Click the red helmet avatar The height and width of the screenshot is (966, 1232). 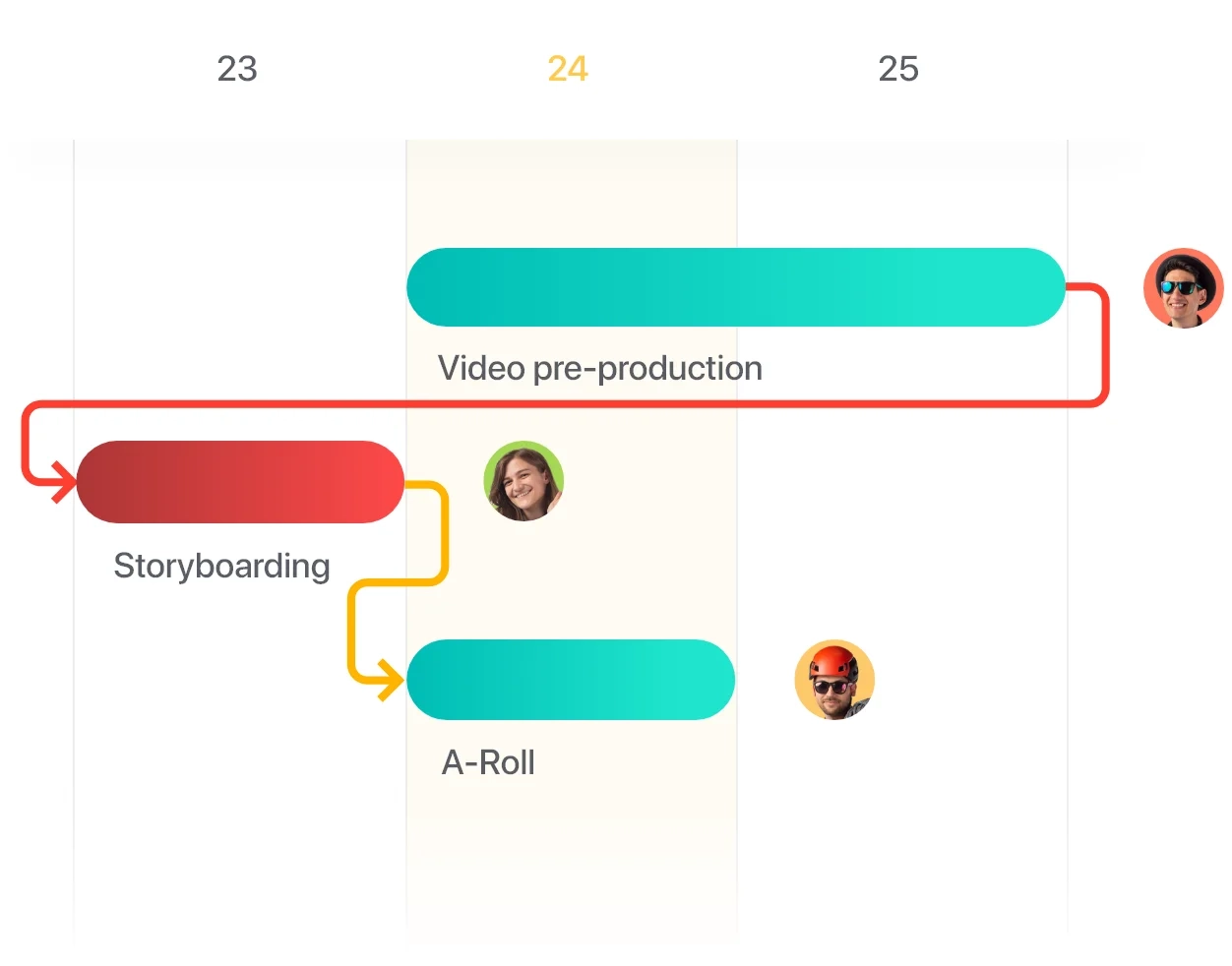tap(834, 680)
